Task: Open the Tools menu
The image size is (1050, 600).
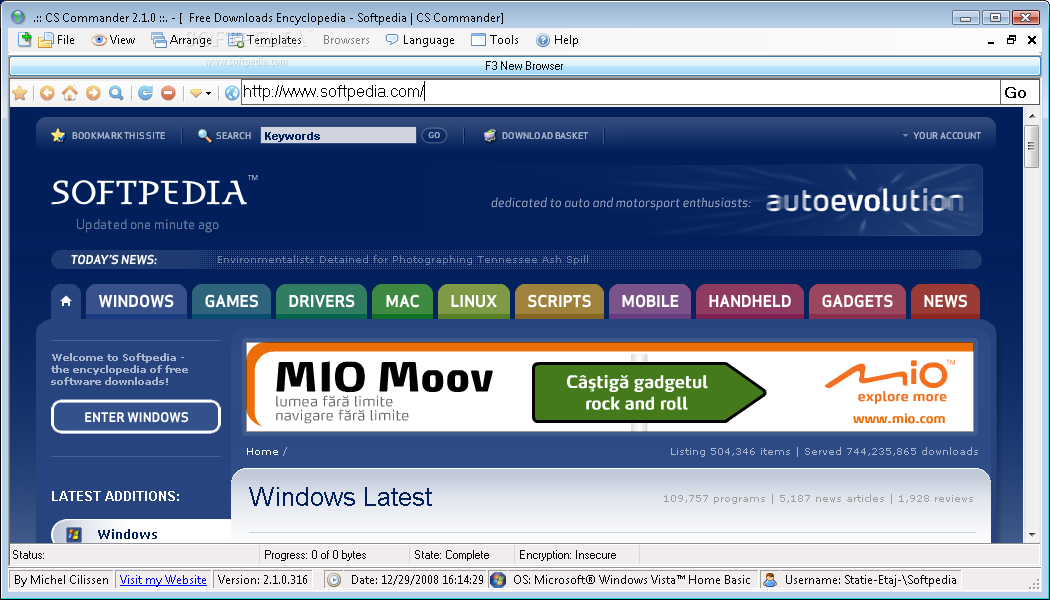Action: click(495, 40)
